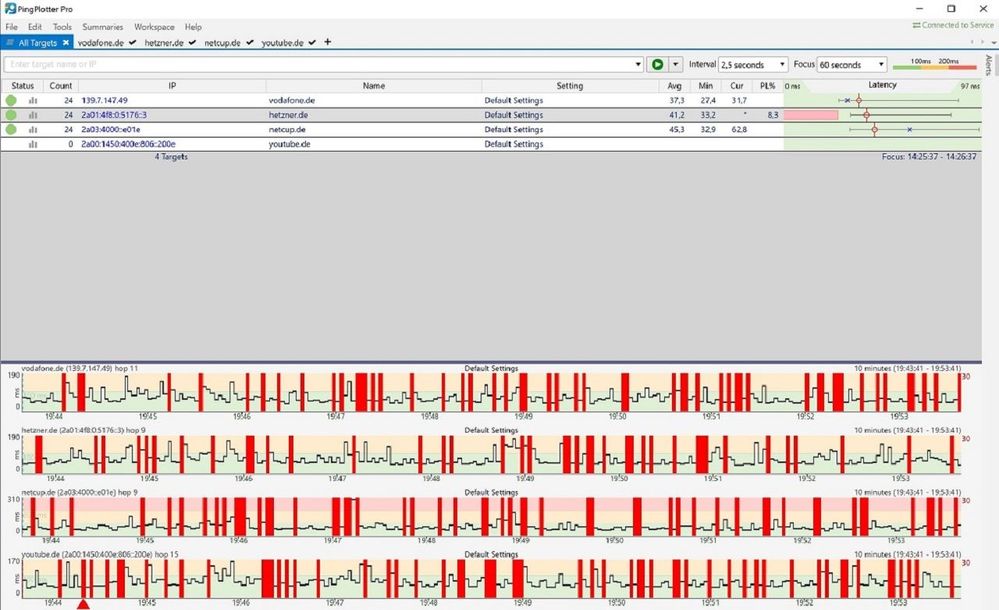Click the graph icon in vodafone.de row
Image resolution: width=999 pixels, height=610 pixels.
tap(33, 100)
